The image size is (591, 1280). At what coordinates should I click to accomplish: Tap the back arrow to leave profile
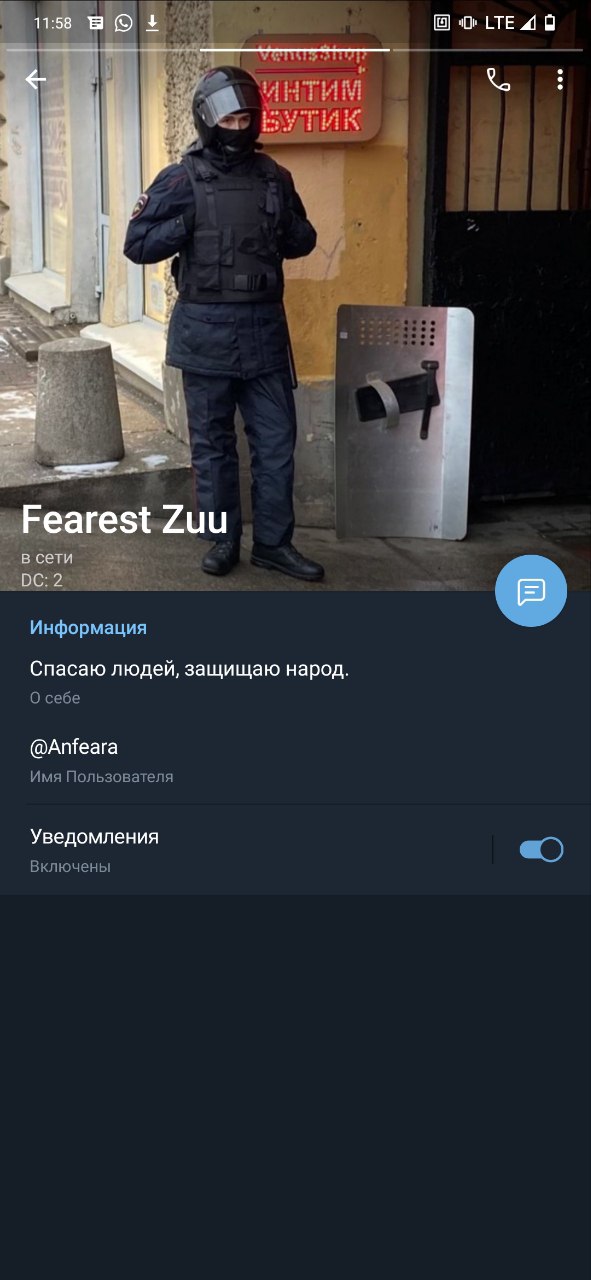coord(36,80)
